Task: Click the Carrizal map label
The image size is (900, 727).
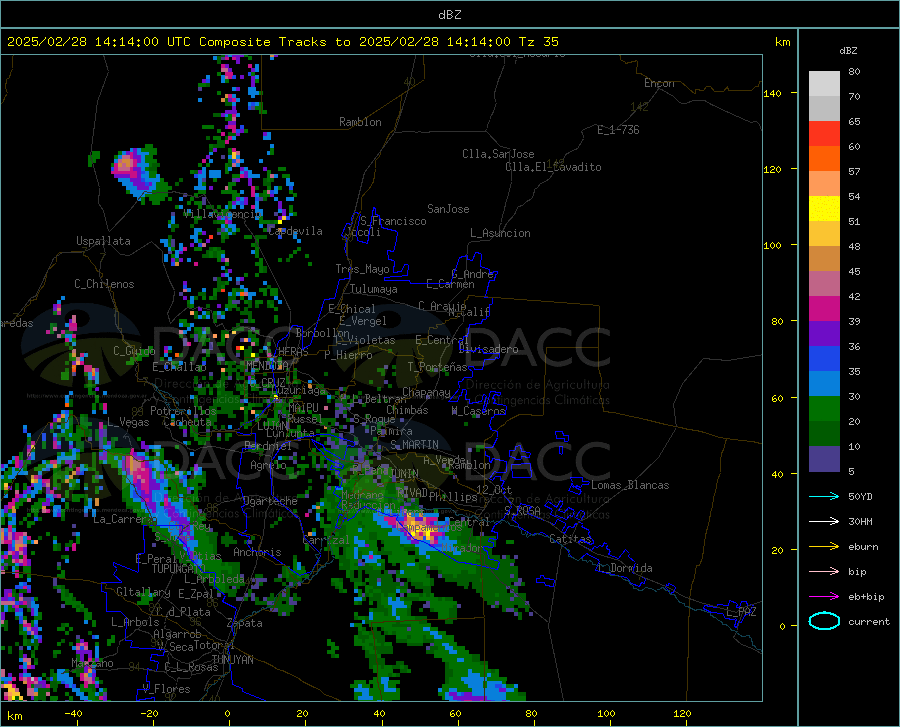Action: (x=325, y=540)
